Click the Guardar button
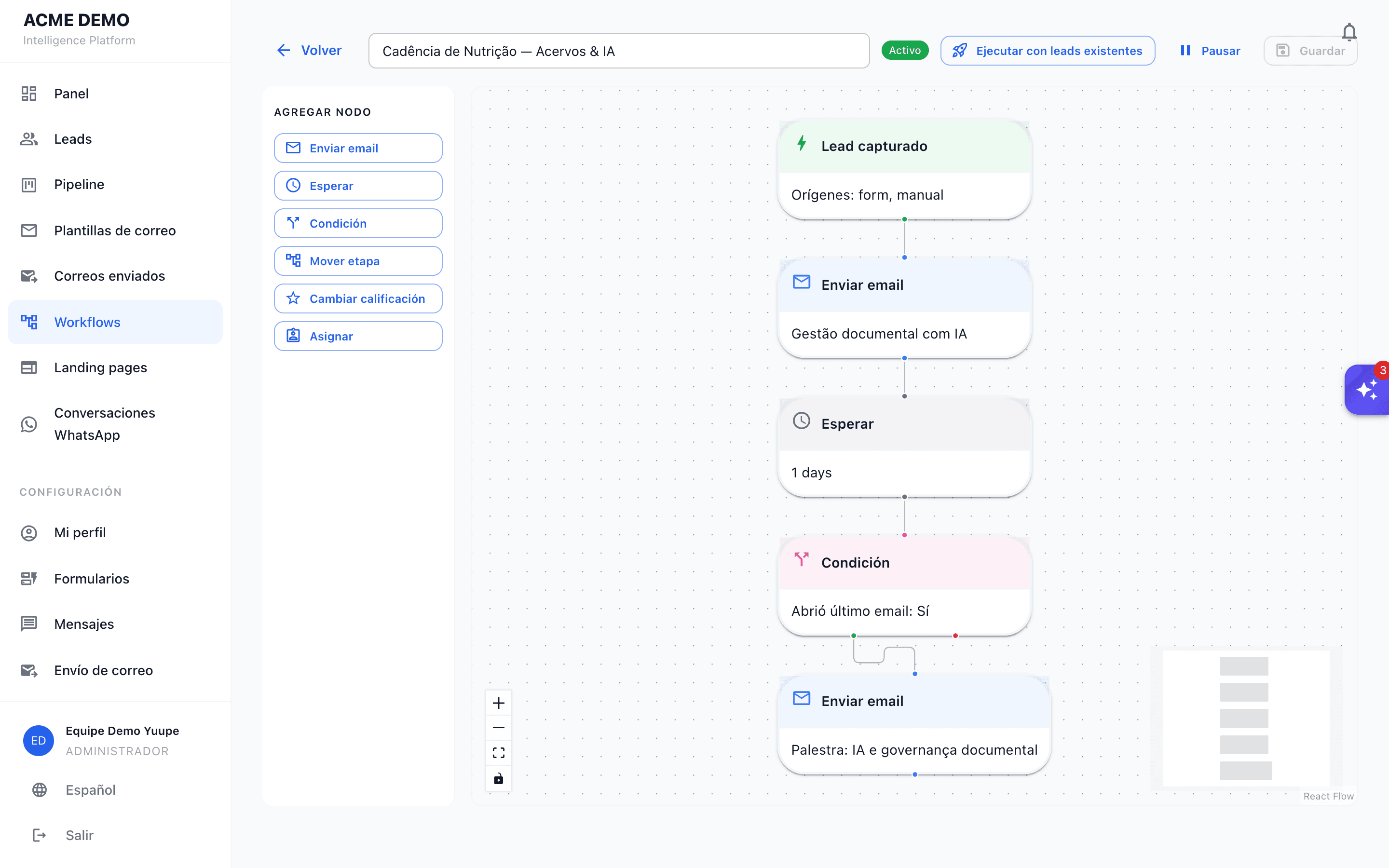Viewport: 1389px width, 868px height. tap(1310, 51)
